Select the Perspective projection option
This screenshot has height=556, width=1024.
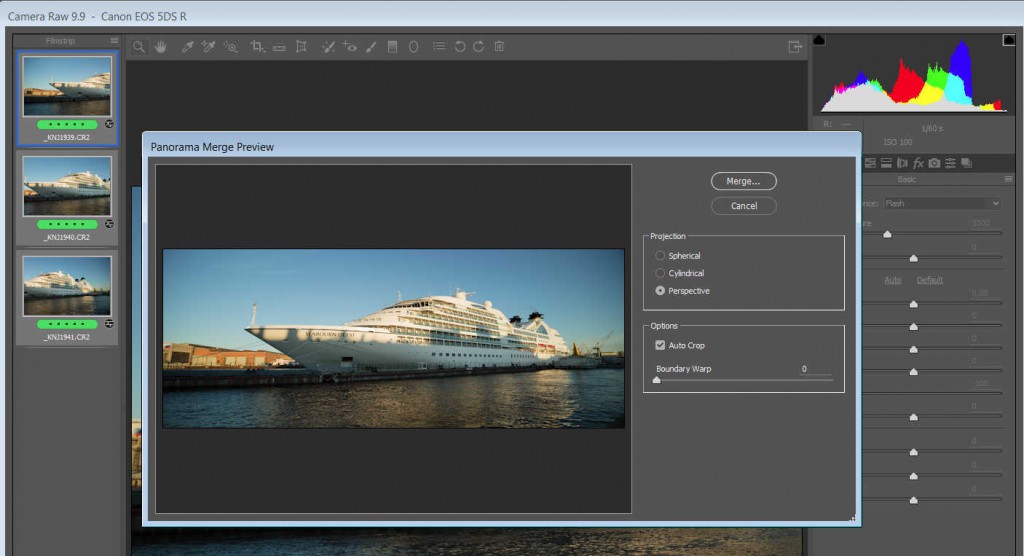point(660,291)
